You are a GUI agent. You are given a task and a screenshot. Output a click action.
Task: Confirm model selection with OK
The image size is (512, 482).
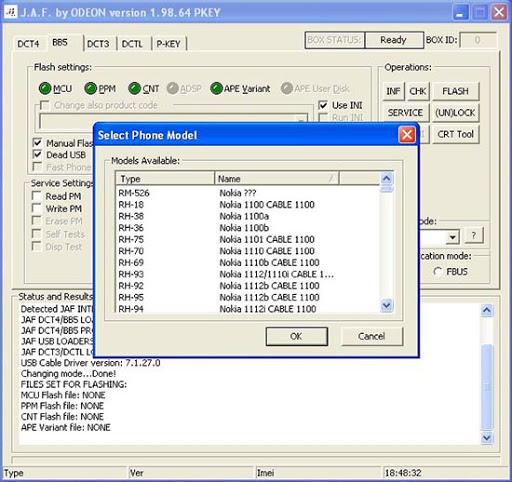pyautogui.click(x=296, y=336)
